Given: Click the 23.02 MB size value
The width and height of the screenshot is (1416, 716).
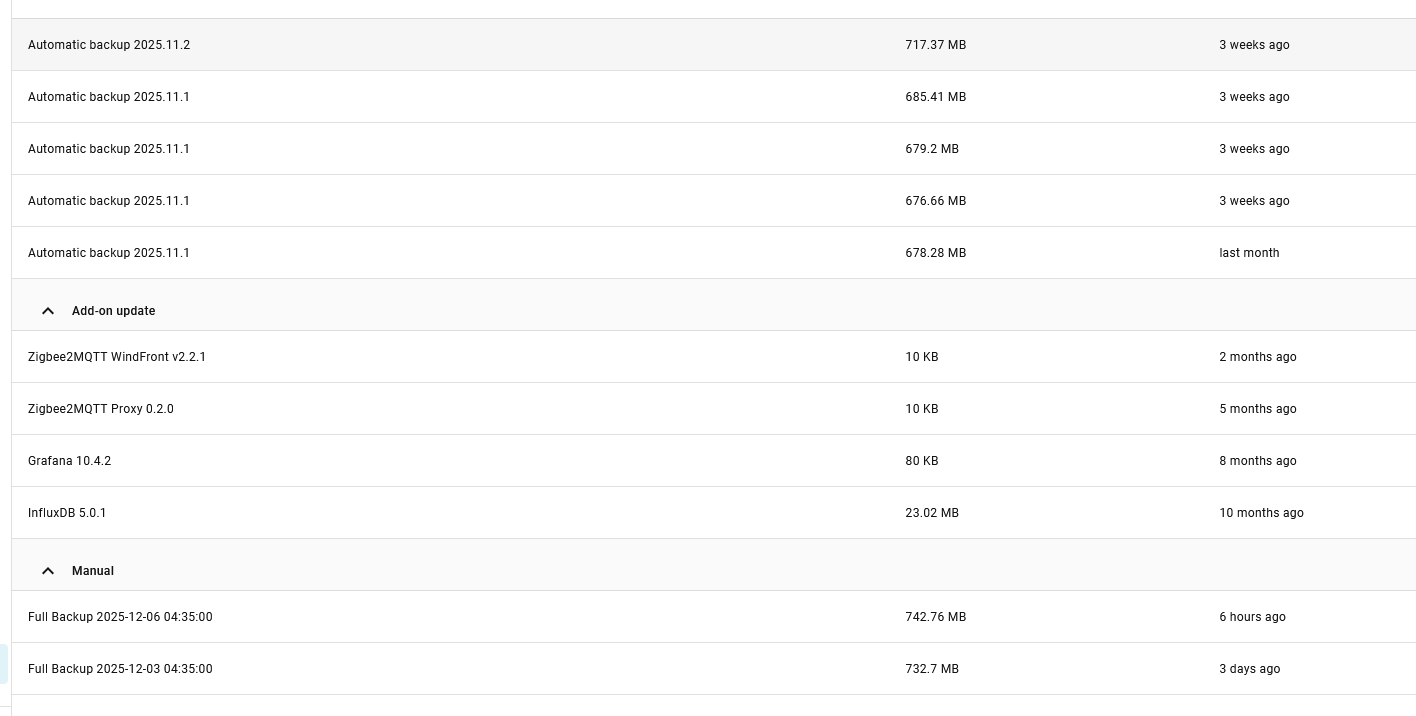Looking at the screenshot, I should (931, 513).
